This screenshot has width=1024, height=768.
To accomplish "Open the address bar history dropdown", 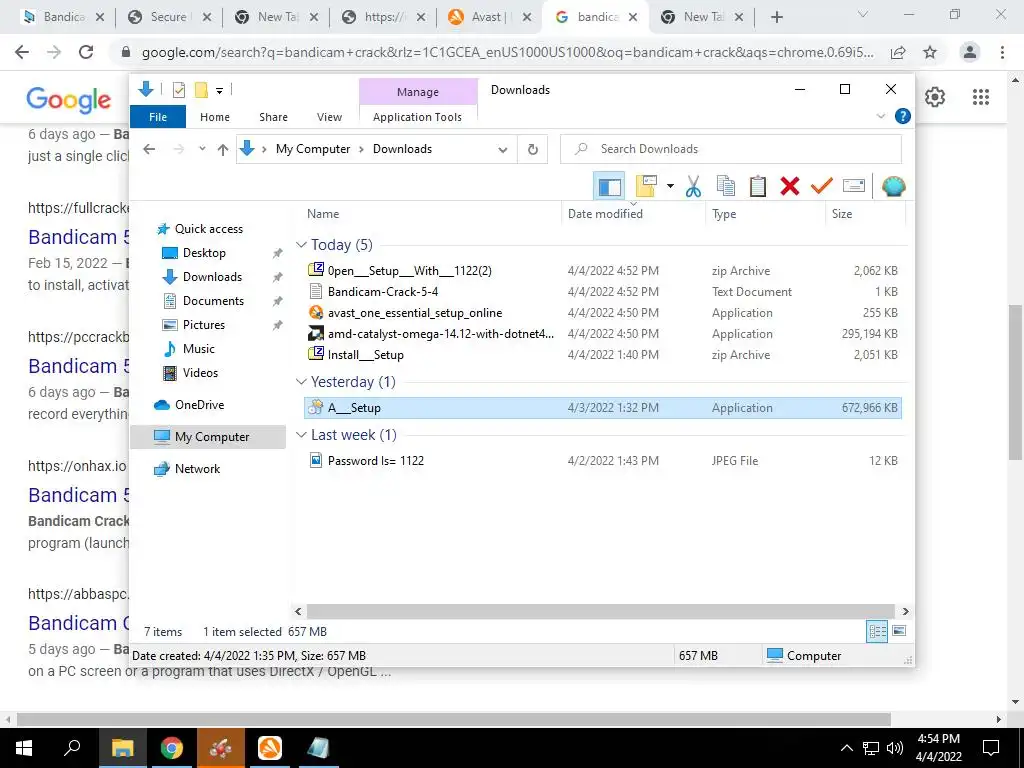I will [503, 150].
